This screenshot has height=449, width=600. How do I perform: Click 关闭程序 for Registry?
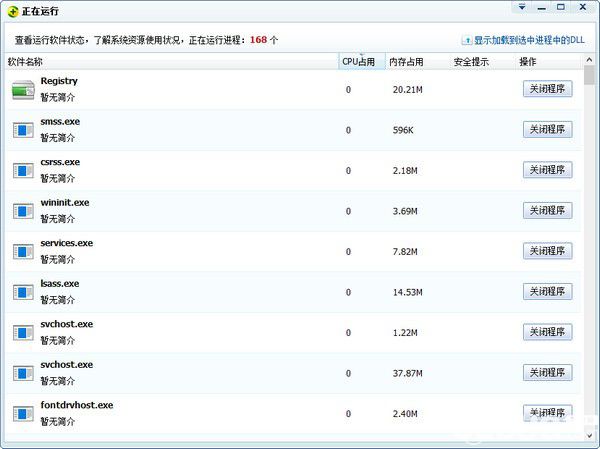(548, 89)
